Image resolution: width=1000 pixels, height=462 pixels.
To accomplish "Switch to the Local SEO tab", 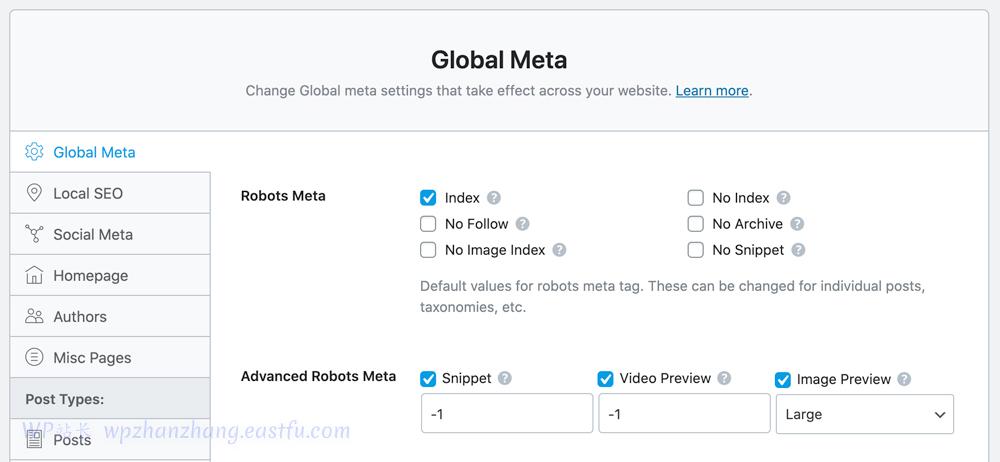I will click(x=110, y=193).
